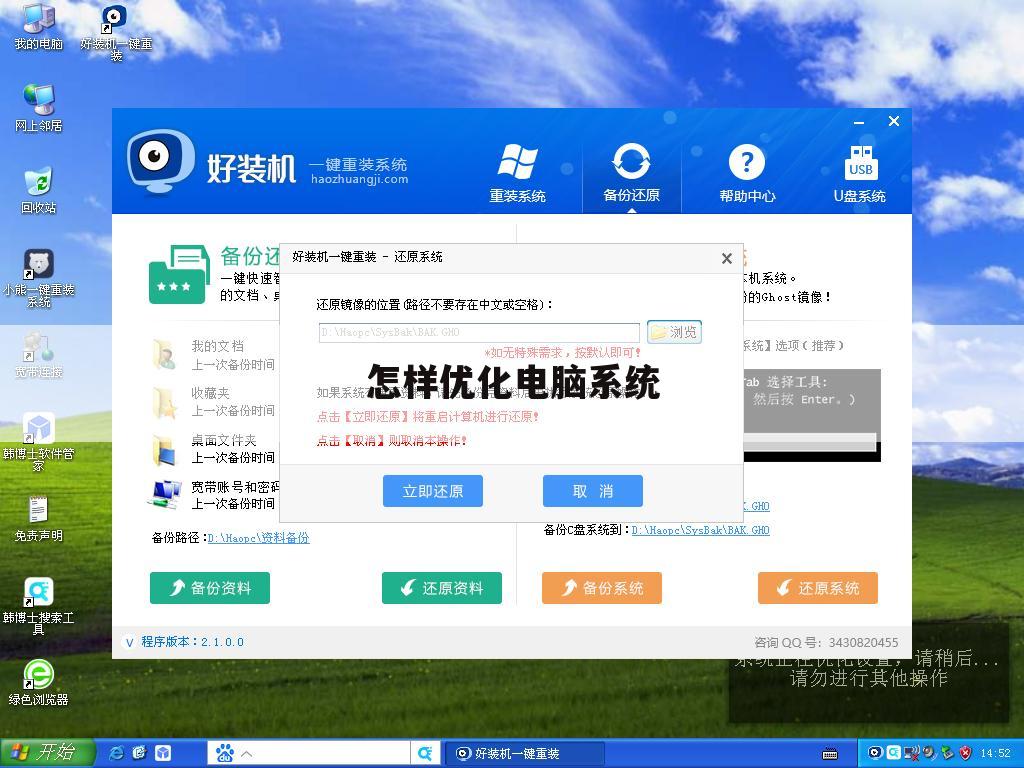Click 桌面文件夹 icon in list
Viewport: 1024px width, 768px height.
tap(164, 449)
